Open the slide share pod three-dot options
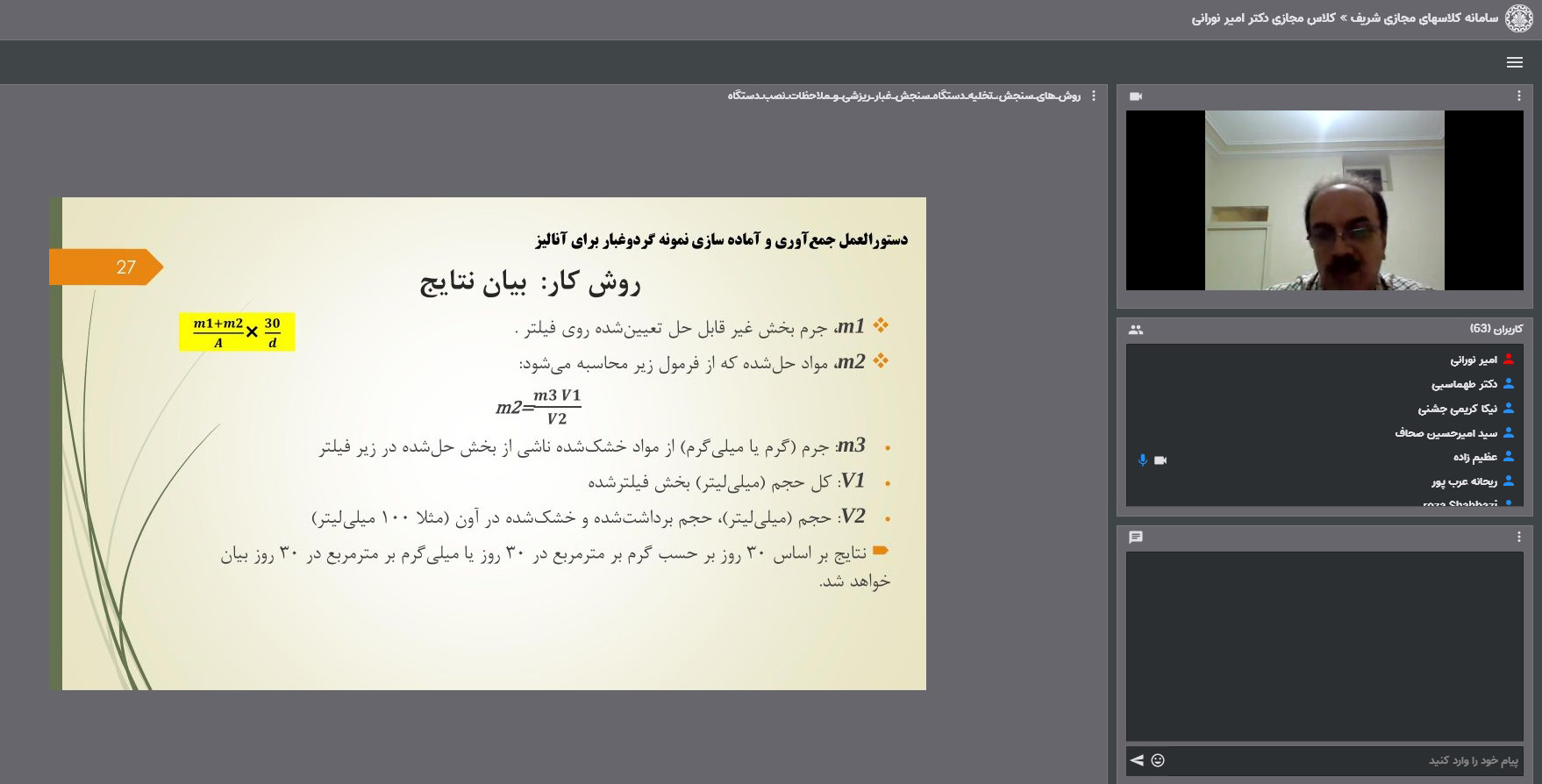Image resolution: width=1542 pixels, height=784 pixels. tap(1093, 96)
